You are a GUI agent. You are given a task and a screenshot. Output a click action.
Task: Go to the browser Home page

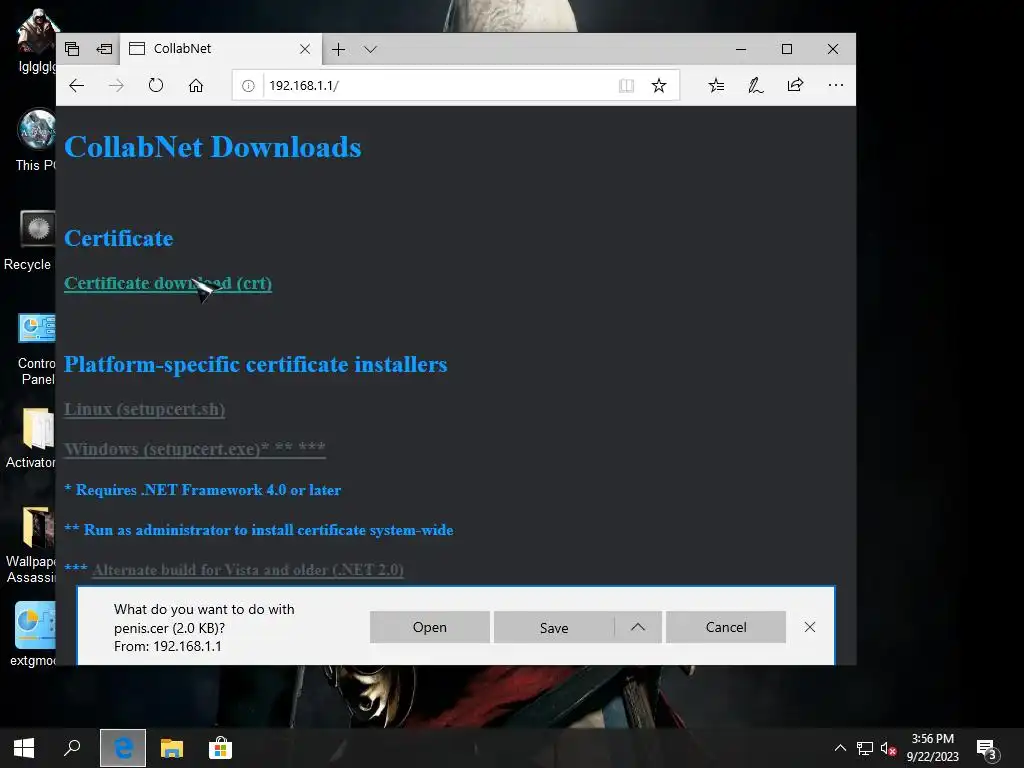coord(196,86)
